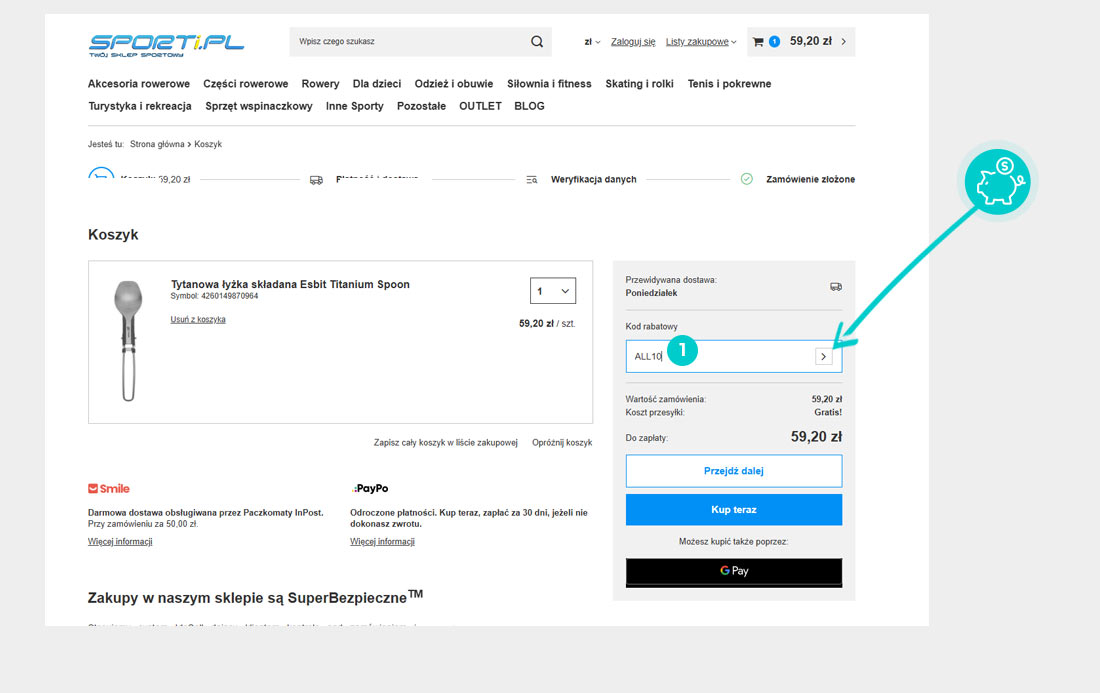Click the Usuń z koszyka link

(x=198, y=320)
